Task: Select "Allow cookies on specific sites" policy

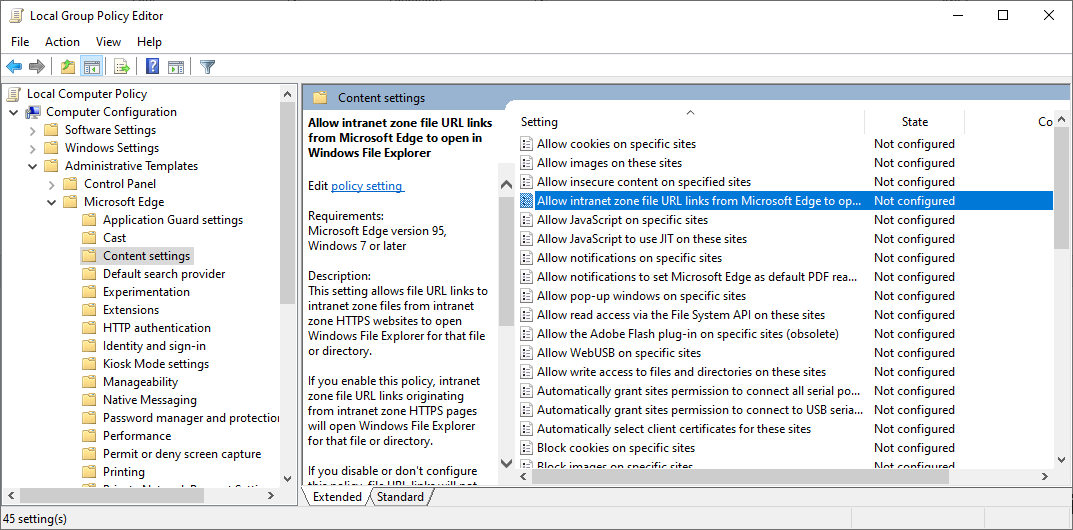Action: tap(616, 144)
